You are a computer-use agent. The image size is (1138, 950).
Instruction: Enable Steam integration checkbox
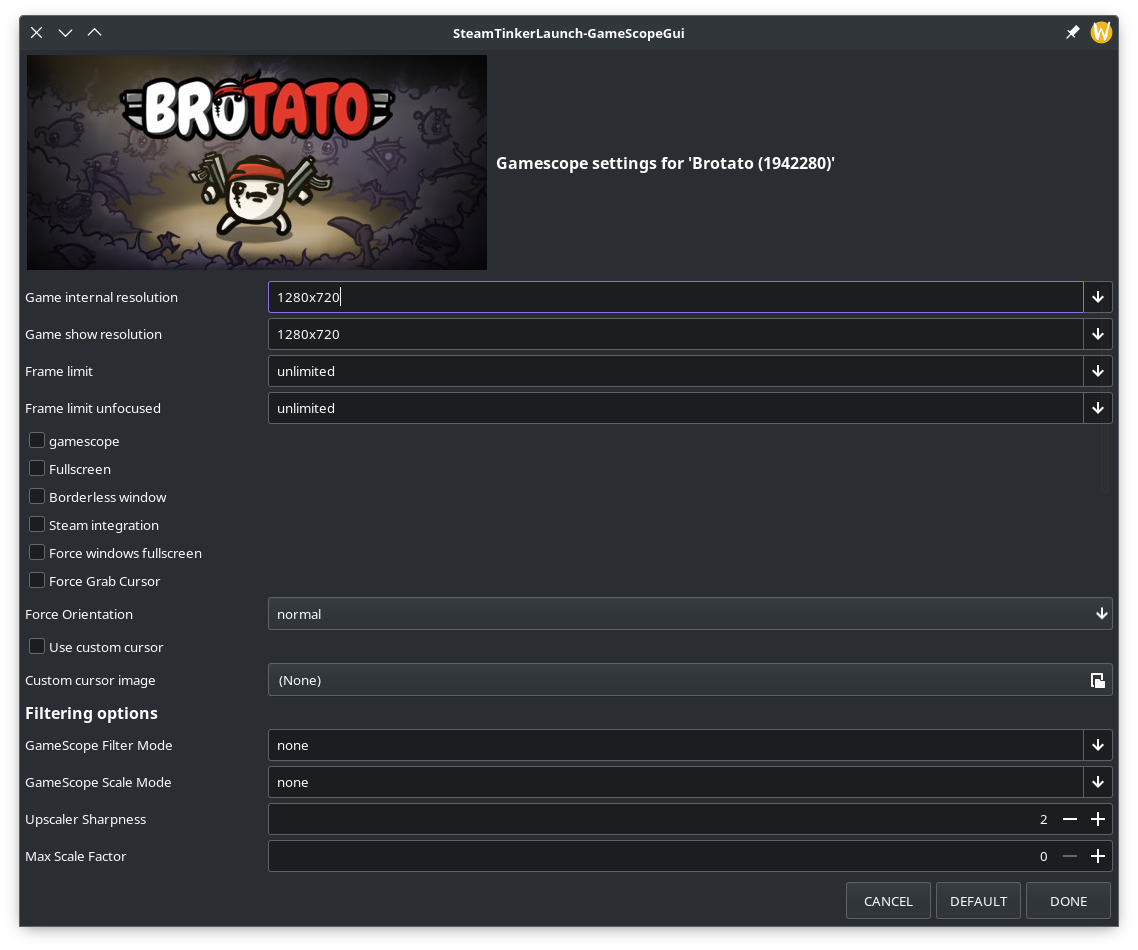click(x=37, y=525)
